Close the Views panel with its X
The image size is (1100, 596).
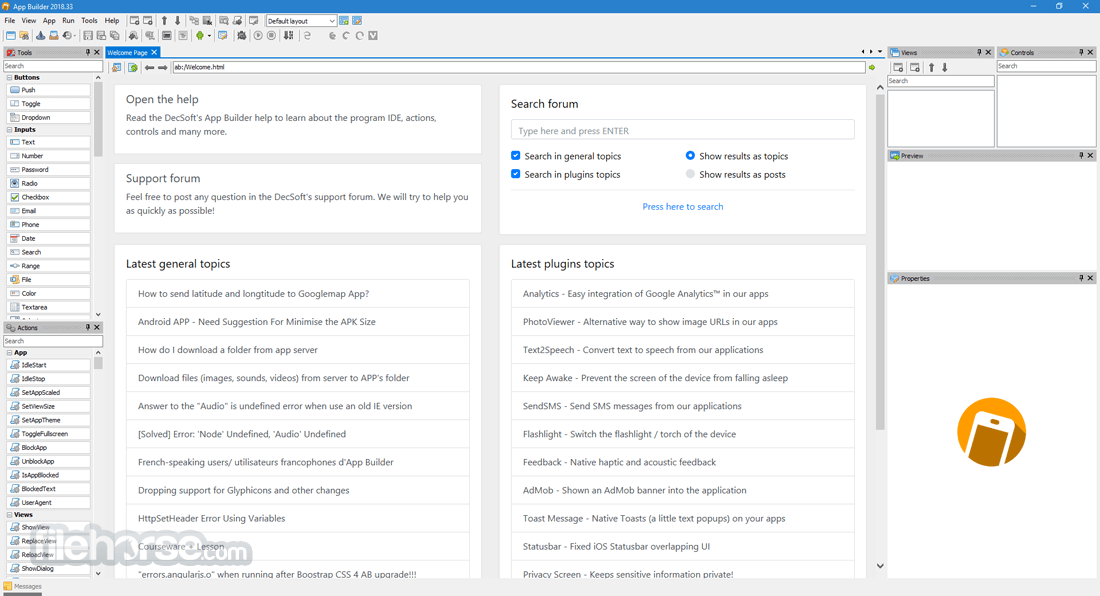tap(988, 53)
